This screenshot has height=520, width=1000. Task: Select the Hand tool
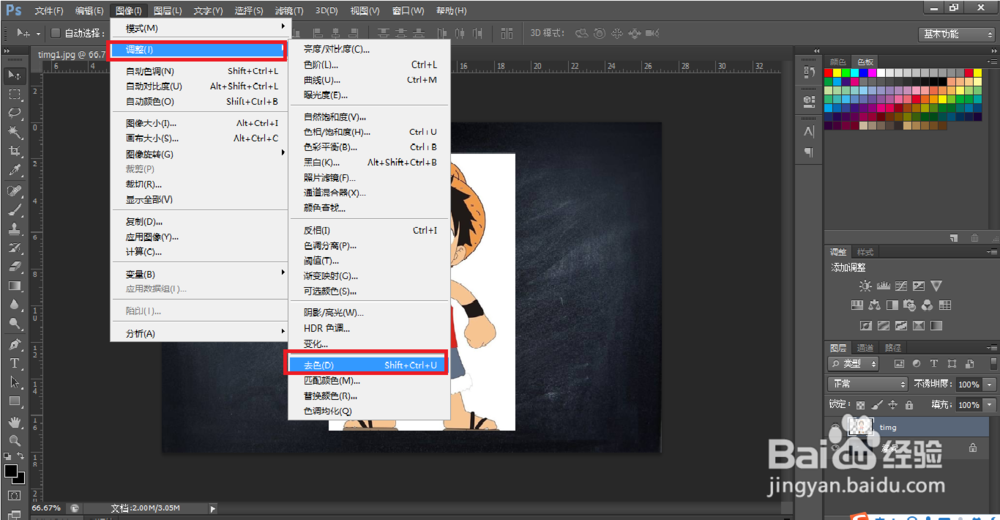pyautogui.click(x=13, y=422)
